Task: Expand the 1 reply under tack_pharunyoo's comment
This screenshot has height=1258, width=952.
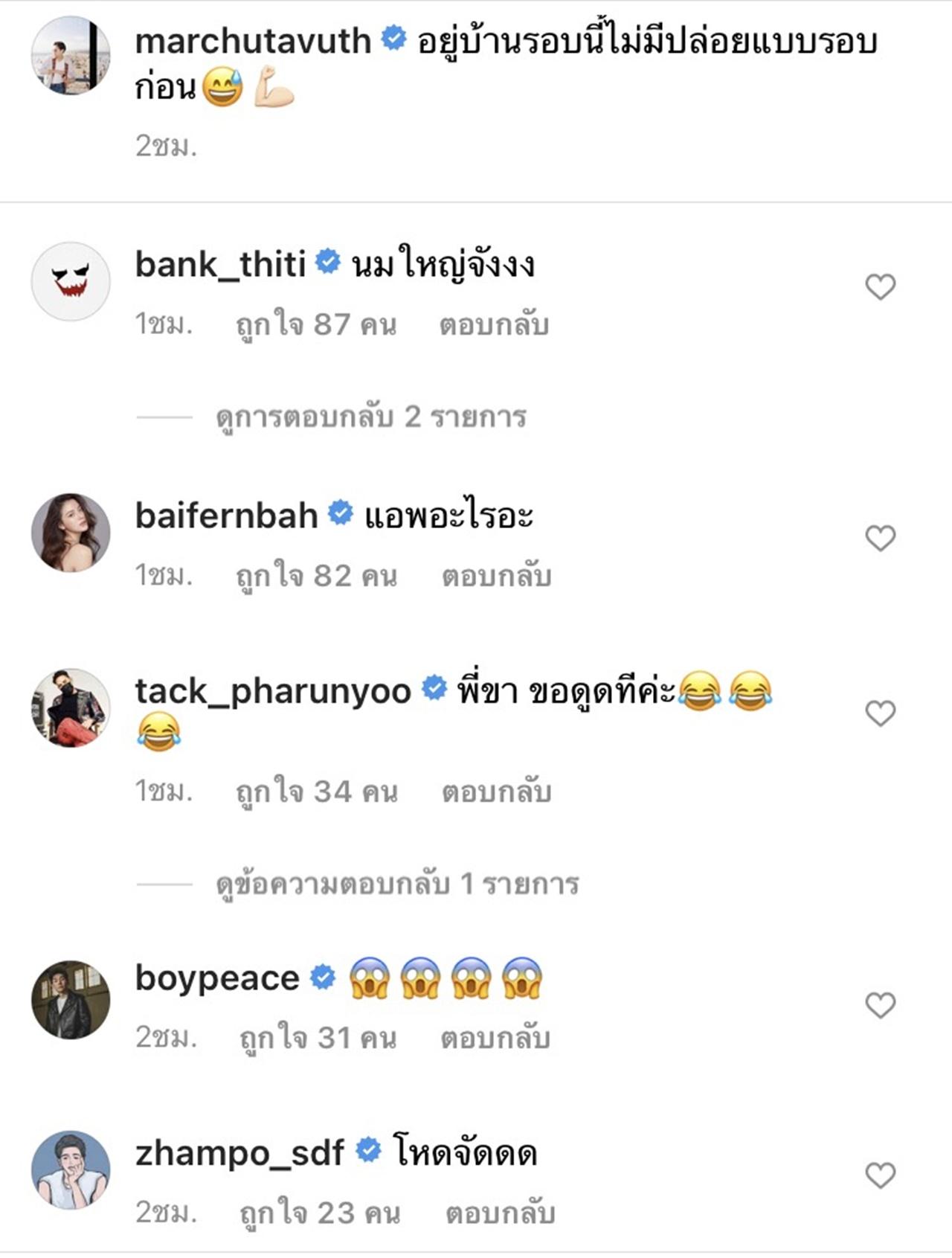Action: pos(397,885)
